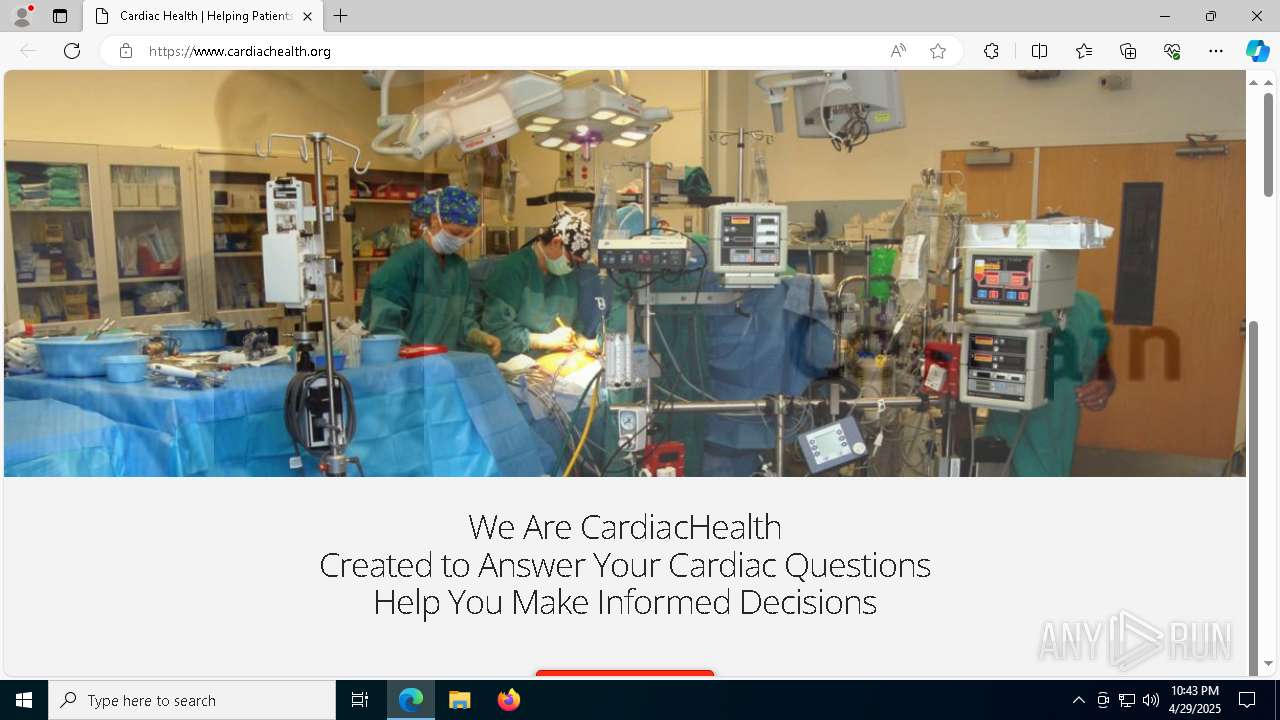
Task: Click the Refresh page icon
Action: pos(72,51)
